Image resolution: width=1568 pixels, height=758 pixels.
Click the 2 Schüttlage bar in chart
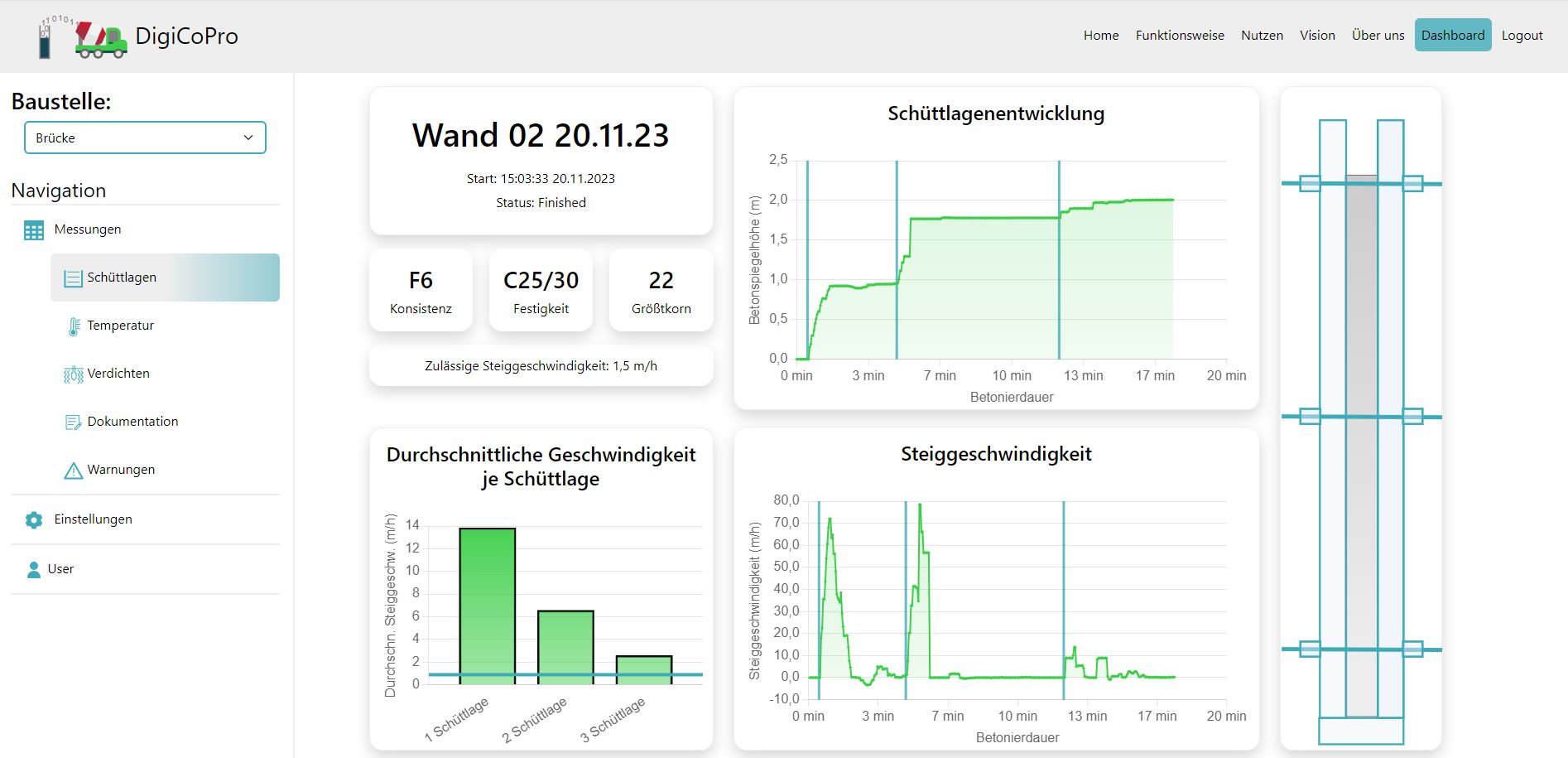coord(565,646)
